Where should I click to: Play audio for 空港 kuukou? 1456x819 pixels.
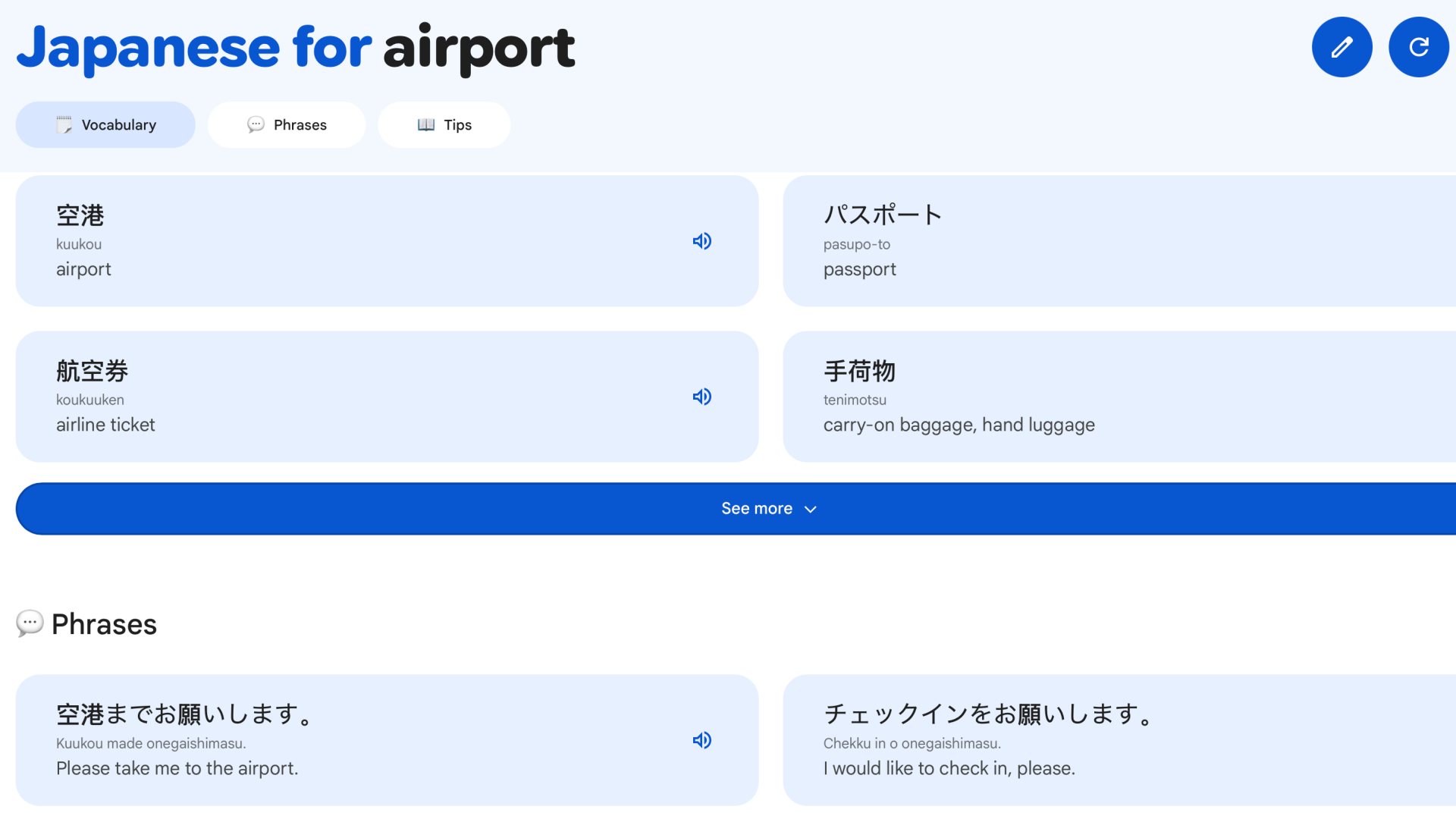[702, 241]
